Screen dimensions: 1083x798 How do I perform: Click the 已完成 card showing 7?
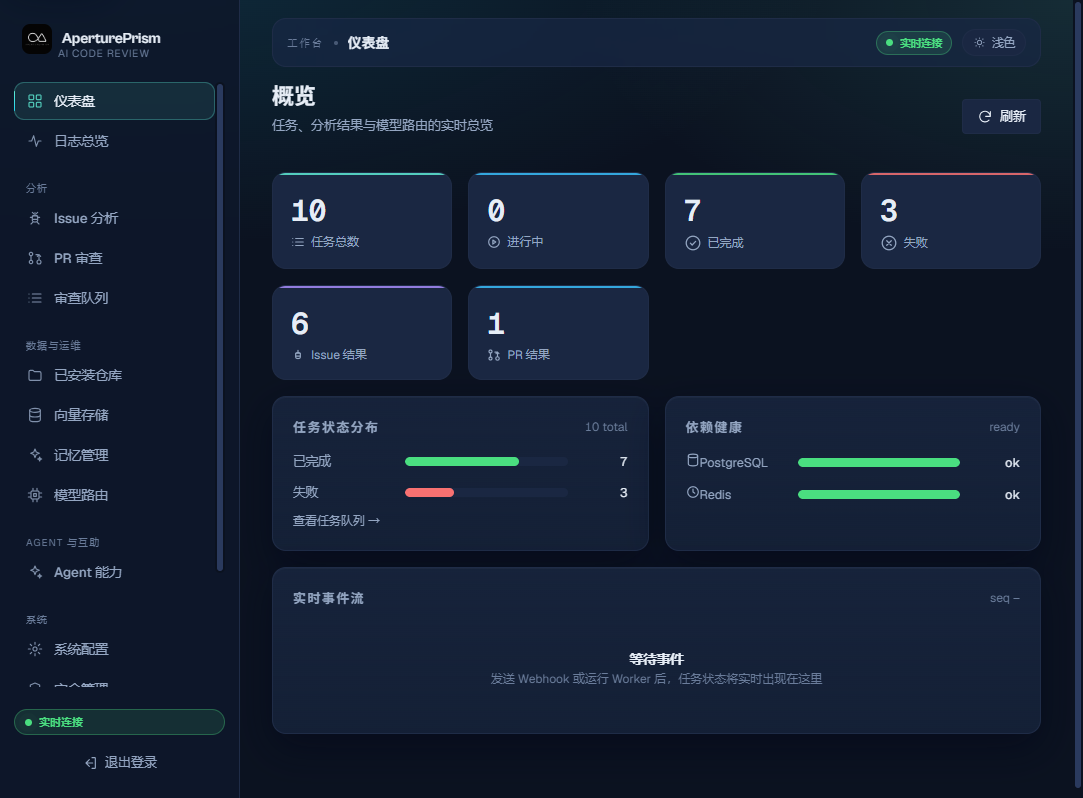click(755, 221)
